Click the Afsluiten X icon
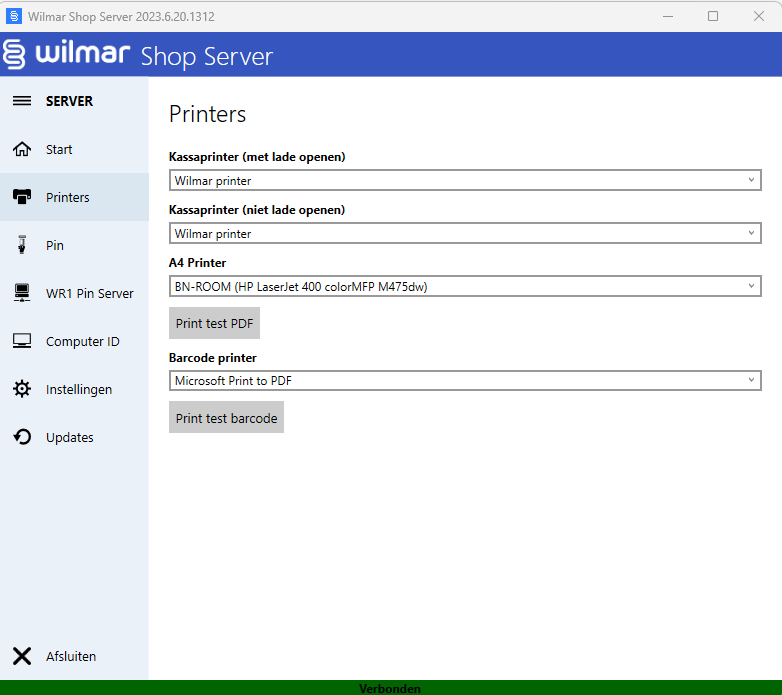This screenshot has height=695, width=782. pos(21,656)
